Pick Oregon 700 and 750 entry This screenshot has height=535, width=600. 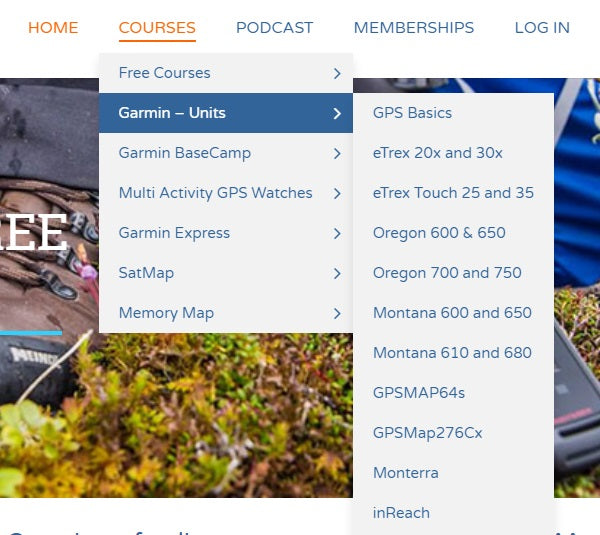point(447,273)
